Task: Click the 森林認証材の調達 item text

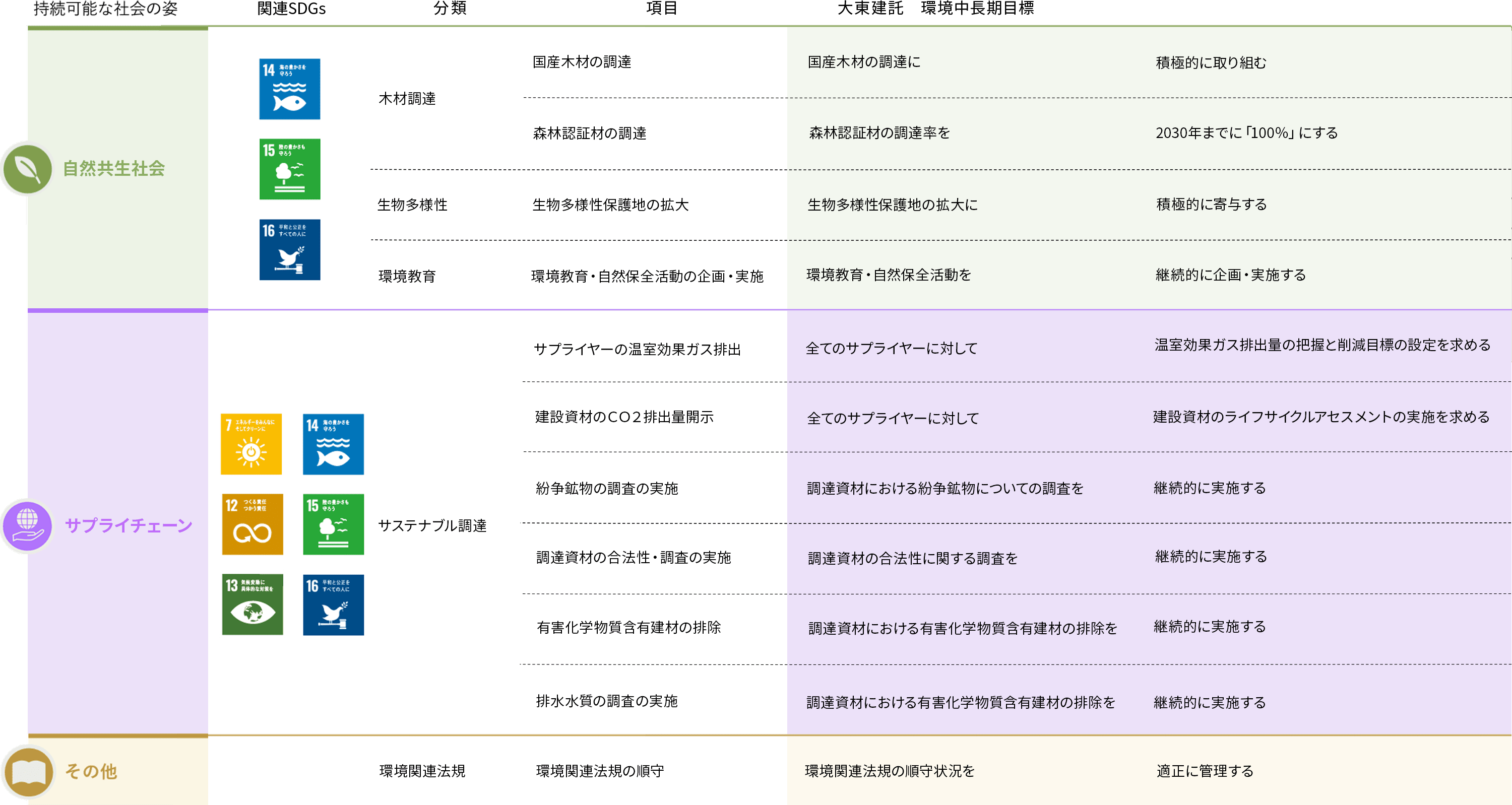Action: pyautogui.click(x=589, y=134)
